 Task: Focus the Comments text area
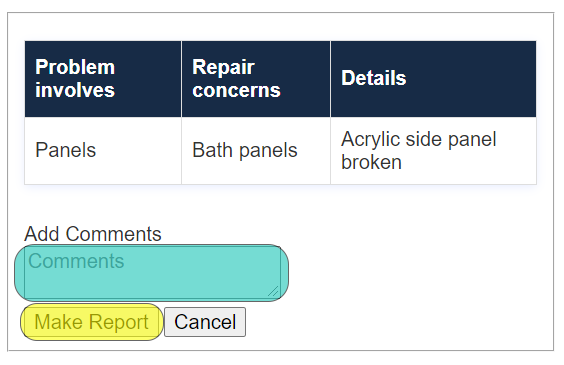point(153,273)
